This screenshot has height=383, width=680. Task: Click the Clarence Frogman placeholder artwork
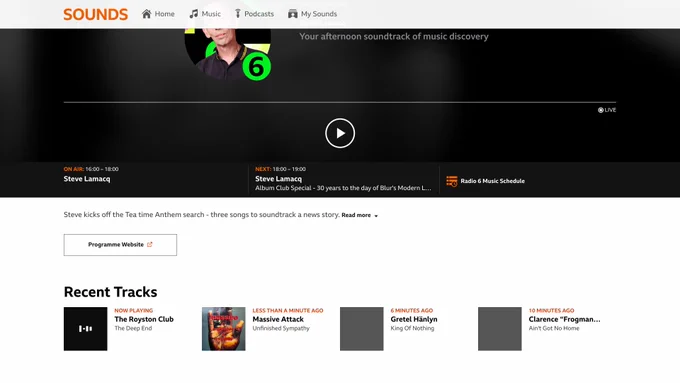click(x=500, y=329)
